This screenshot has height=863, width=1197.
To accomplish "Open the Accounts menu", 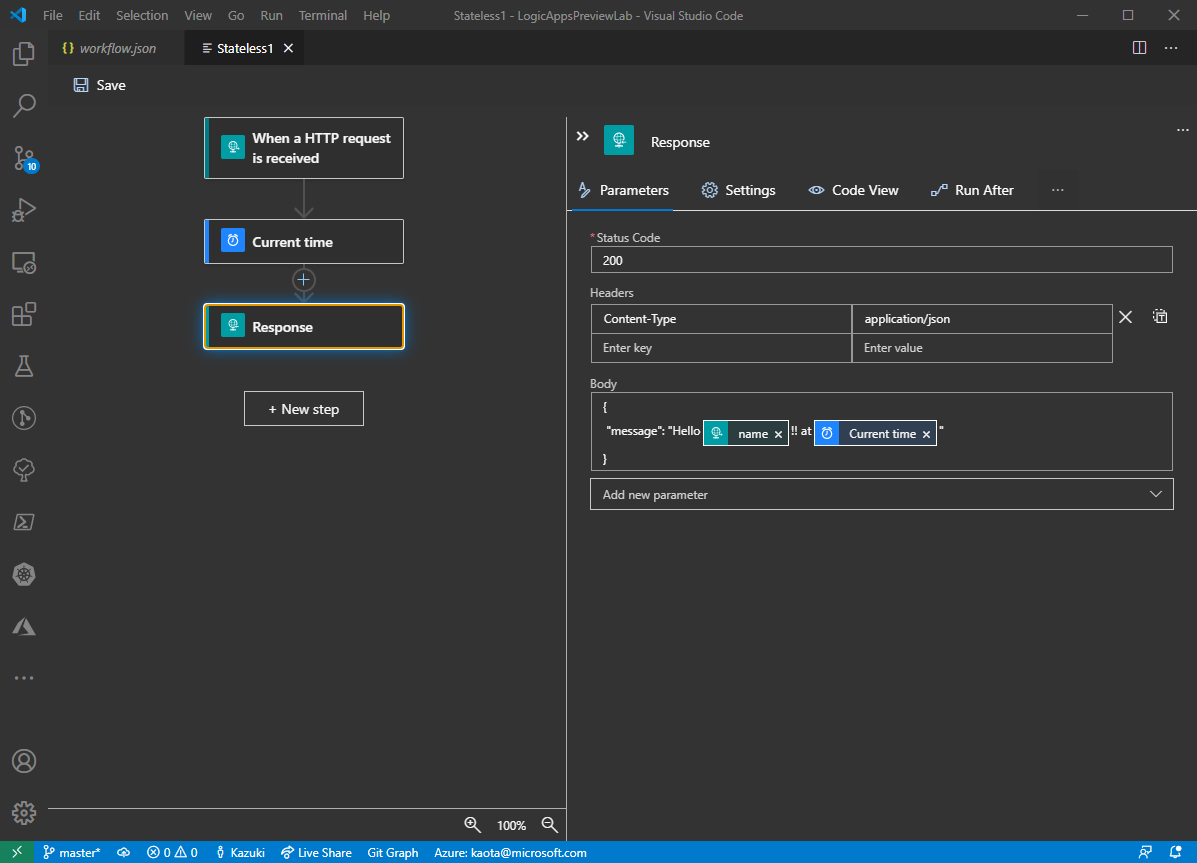I will (x=24, y=761).
